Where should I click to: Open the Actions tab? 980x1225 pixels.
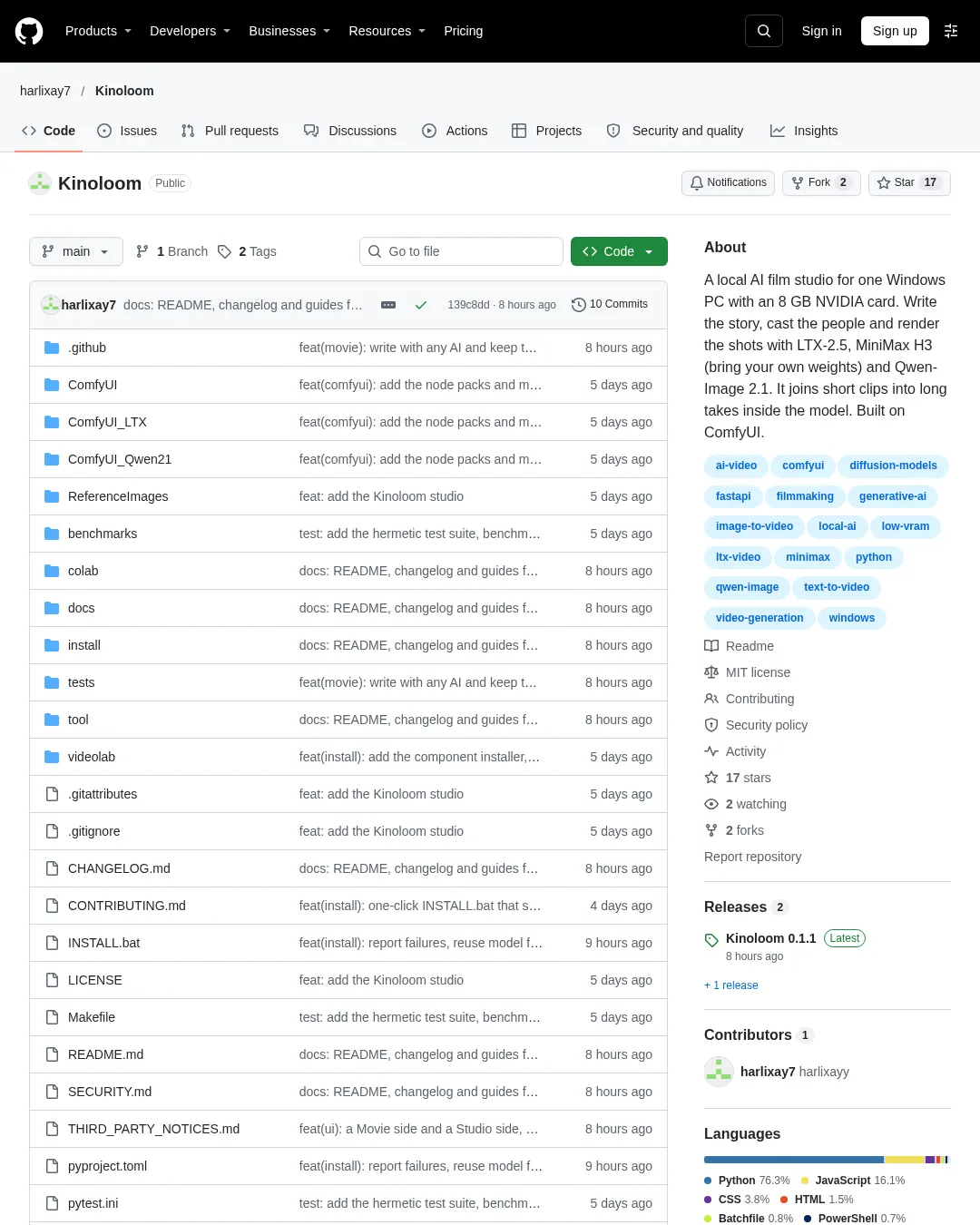point(455,131)
